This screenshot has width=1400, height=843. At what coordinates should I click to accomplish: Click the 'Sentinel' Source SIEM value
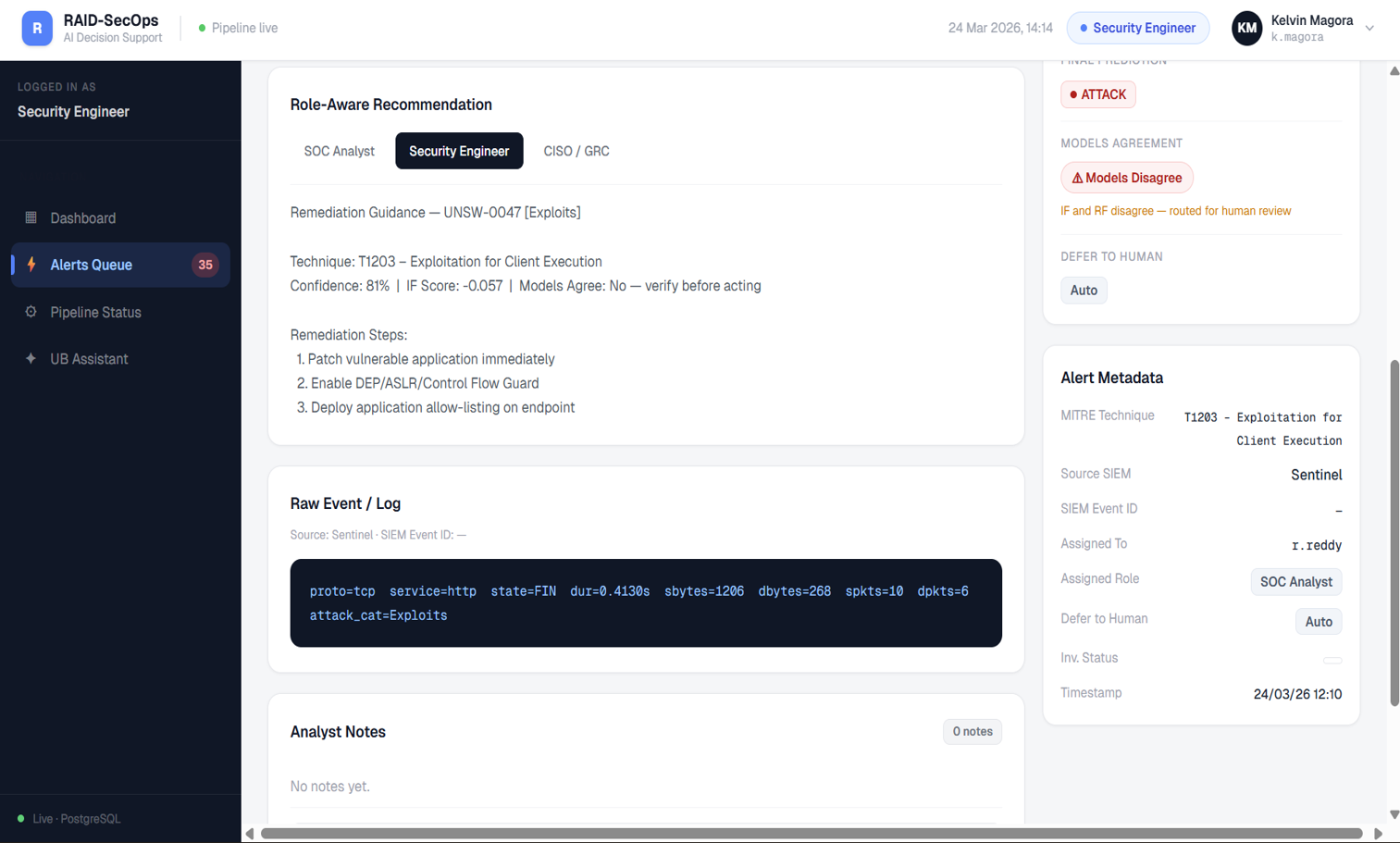click(x=1316, y=475)
